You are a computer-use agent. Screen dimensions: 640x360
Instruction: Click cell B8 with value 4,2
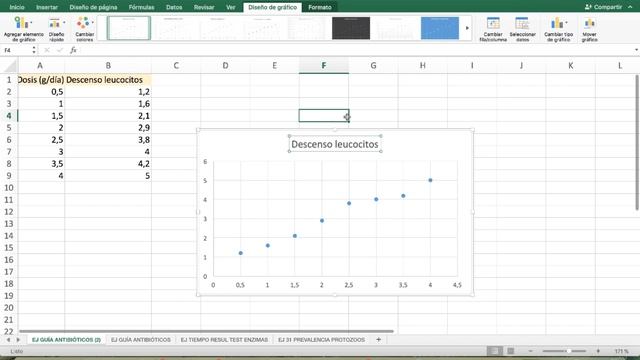pyautogui.click(x=108, y=164)
